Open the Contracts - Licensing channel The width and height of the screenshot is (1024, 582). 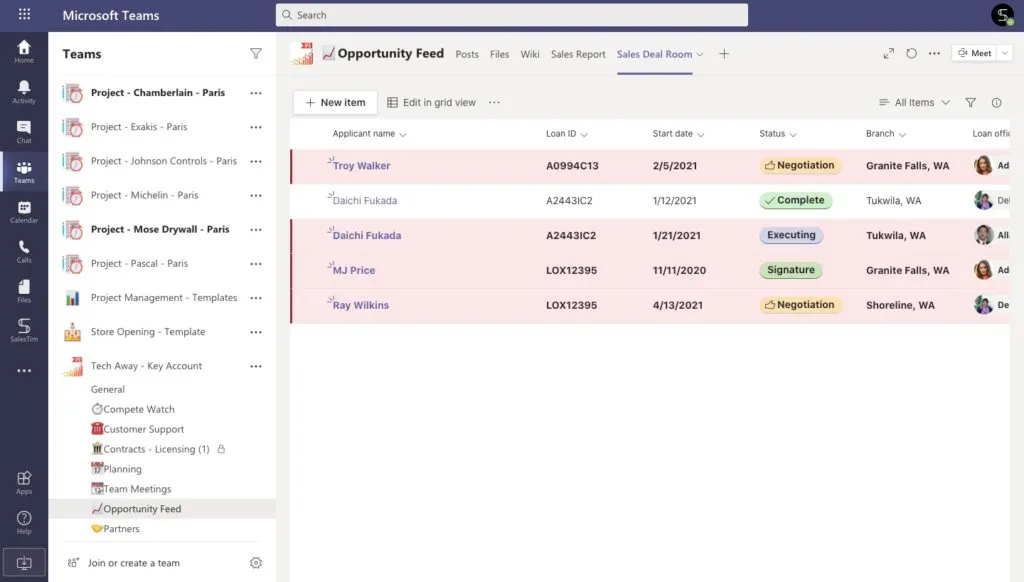[x=150, y=449]
